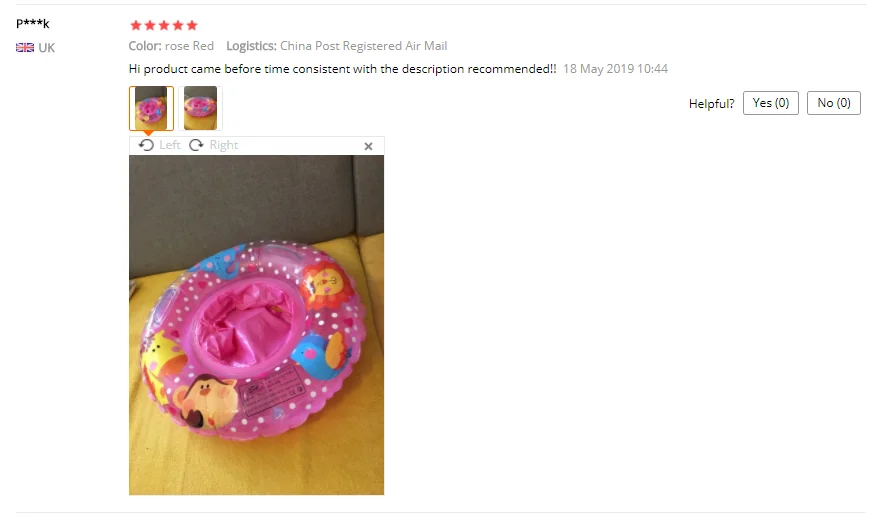Click the first red rating star
This screenshot has width=869, height=517.
click(x=136, y=25)
